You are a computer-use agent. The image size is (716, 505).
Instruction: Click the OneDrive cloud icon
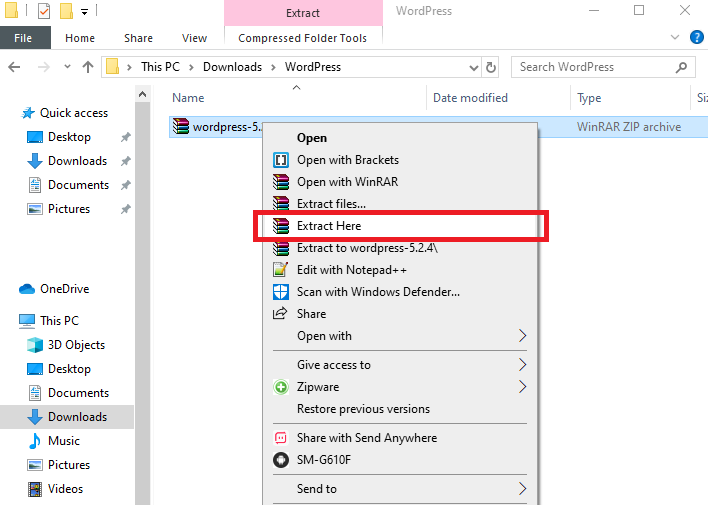(27, 289)
